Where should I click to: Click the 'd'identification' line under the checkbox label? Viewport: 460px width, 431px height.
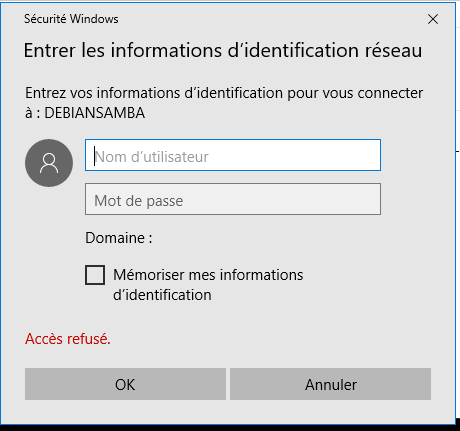click(x=162, y=295)
